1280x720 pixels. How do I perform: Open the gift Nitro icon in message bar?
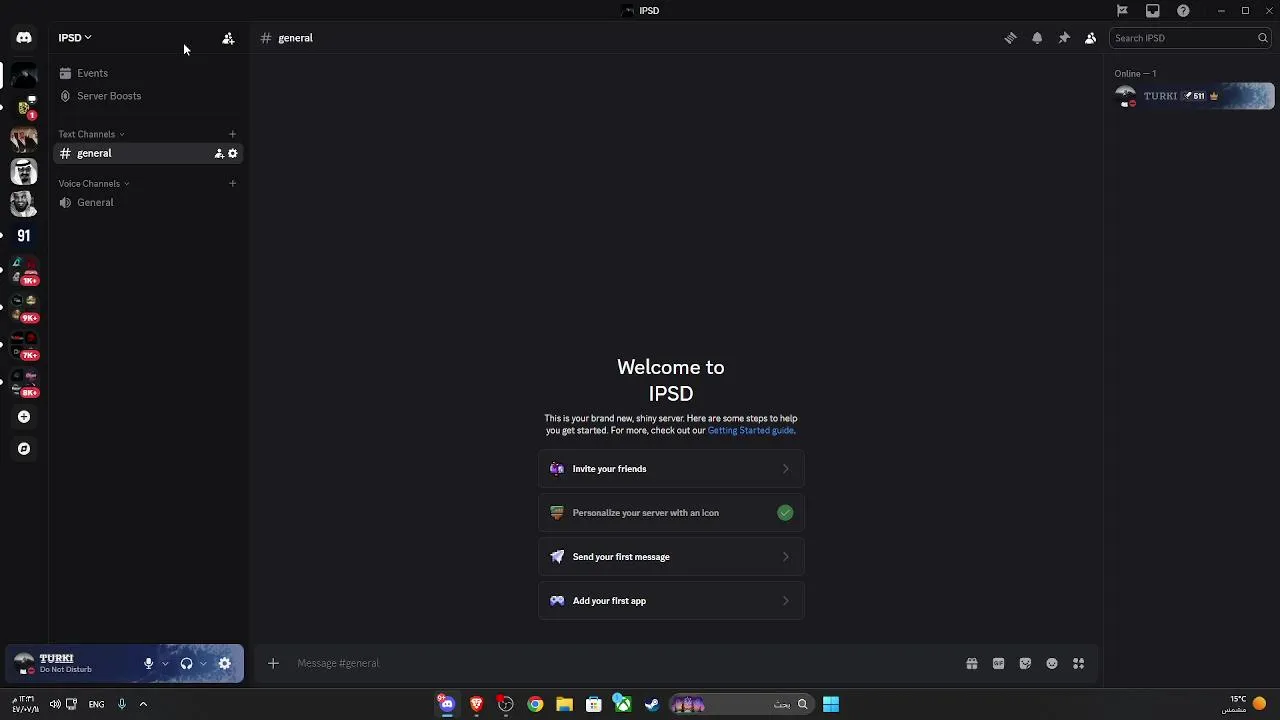(x=972, y=663)
